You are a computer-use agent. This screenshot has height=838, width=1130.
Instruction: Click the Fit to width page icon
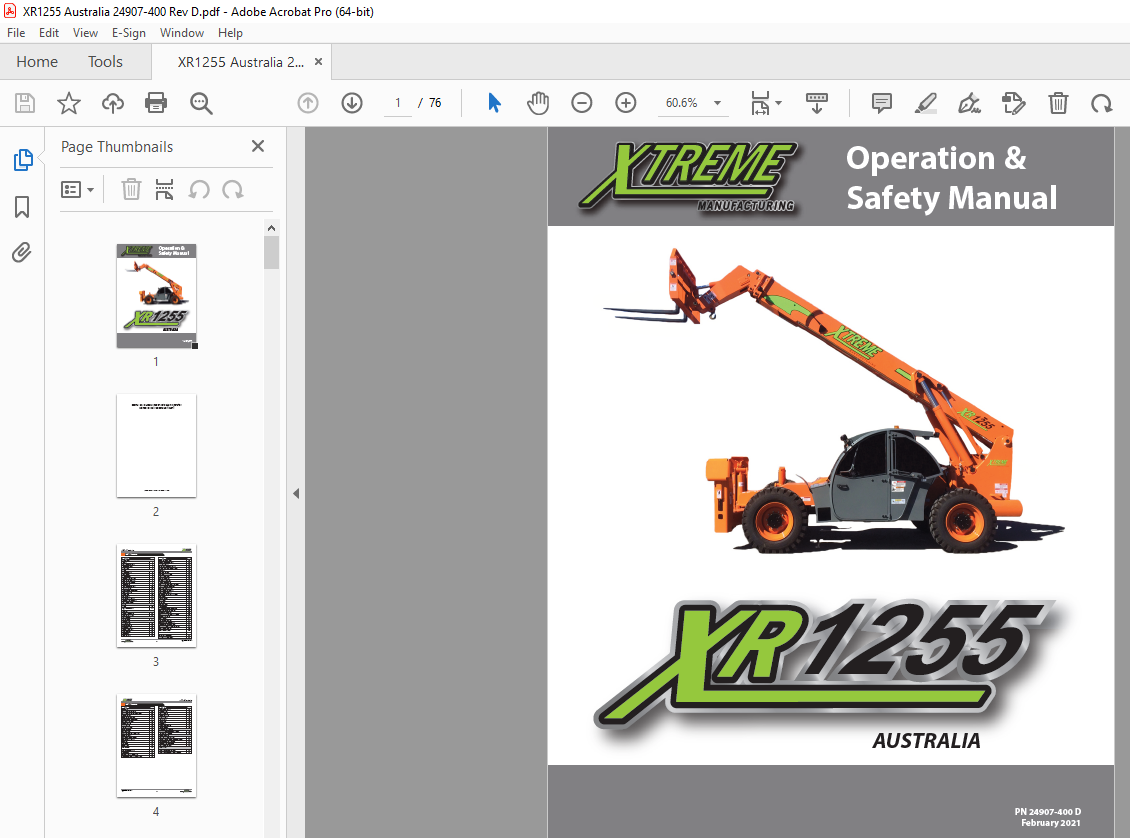[760, 103]
